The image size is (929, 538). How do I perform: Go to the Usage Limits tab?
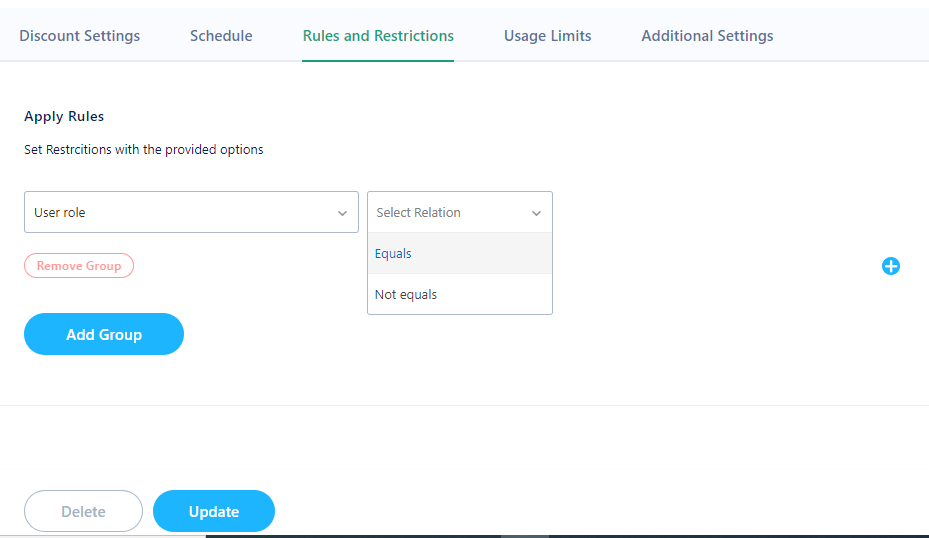tap(547, 36)
